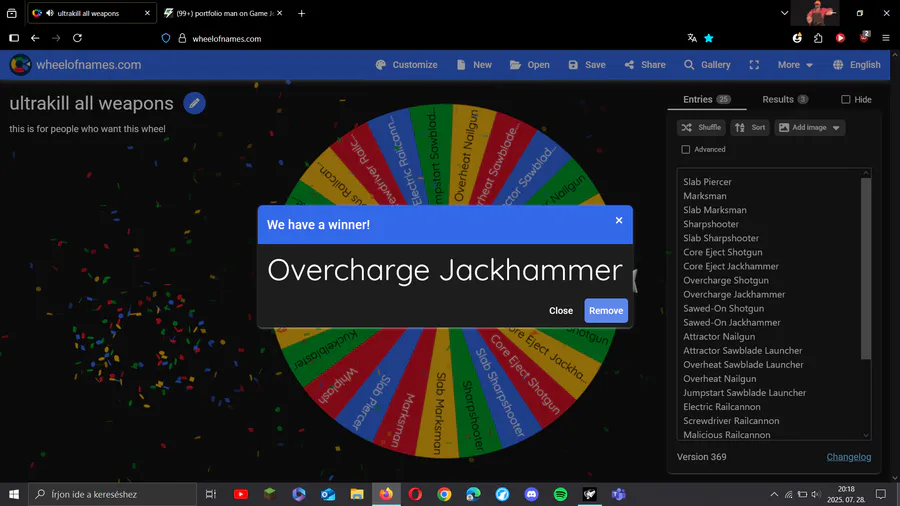Image resolution: width=900 pixels, height=506 pixels.
Task: Edit wheel title with pencil icon
Action: pos(195,103)
